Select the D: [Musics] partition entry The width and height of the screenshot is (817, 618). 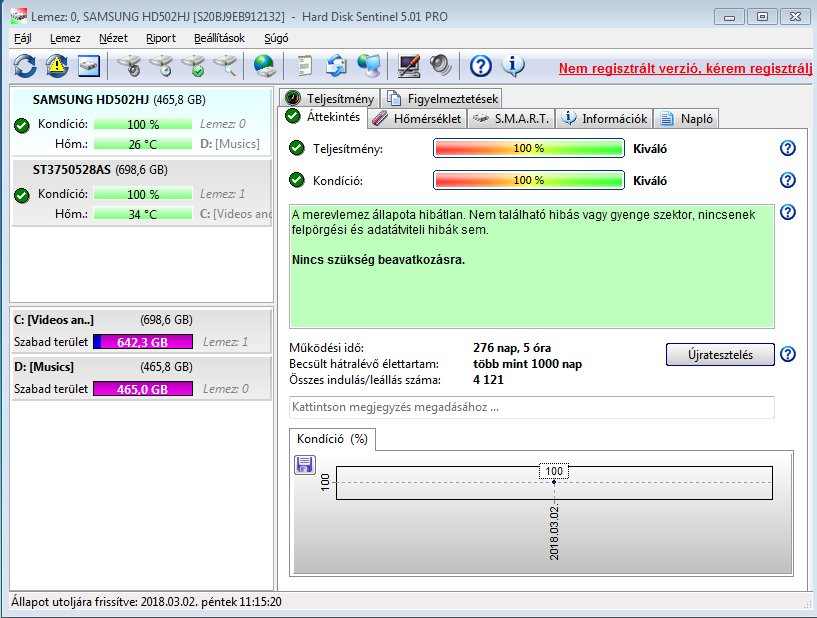(x=141, y=378)
